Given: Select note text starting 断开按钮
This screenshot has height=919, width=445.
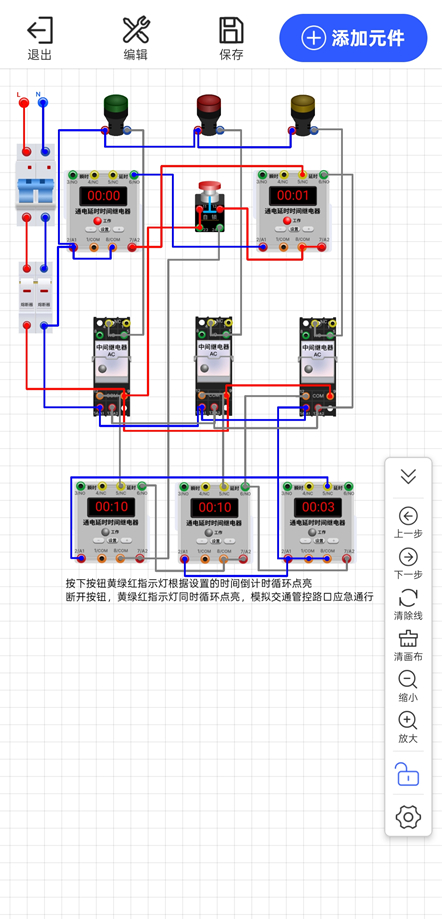Looking at the screenshot, I should point(219,598).
